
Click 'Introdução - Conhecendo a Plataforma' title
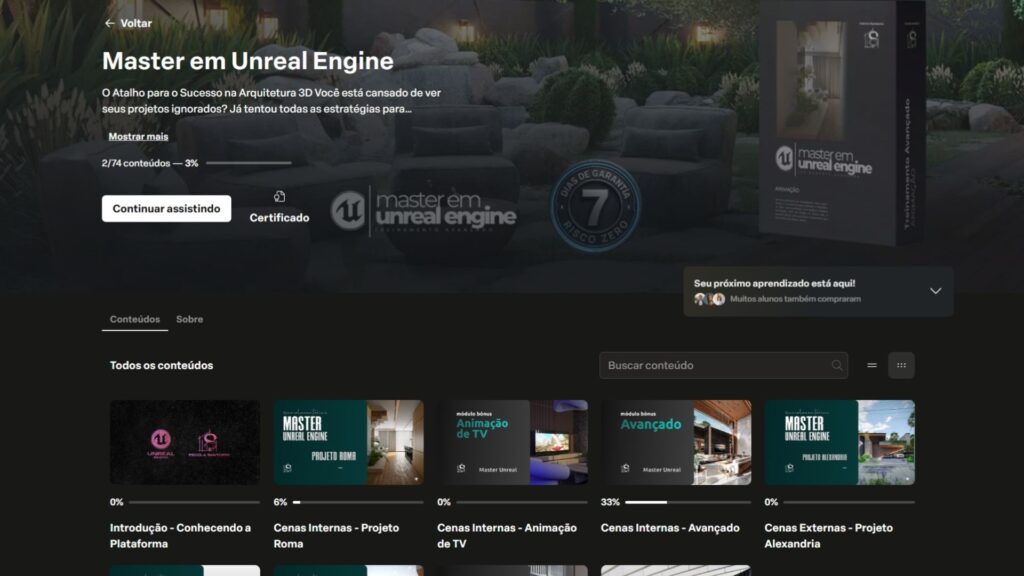coord(180,536)
